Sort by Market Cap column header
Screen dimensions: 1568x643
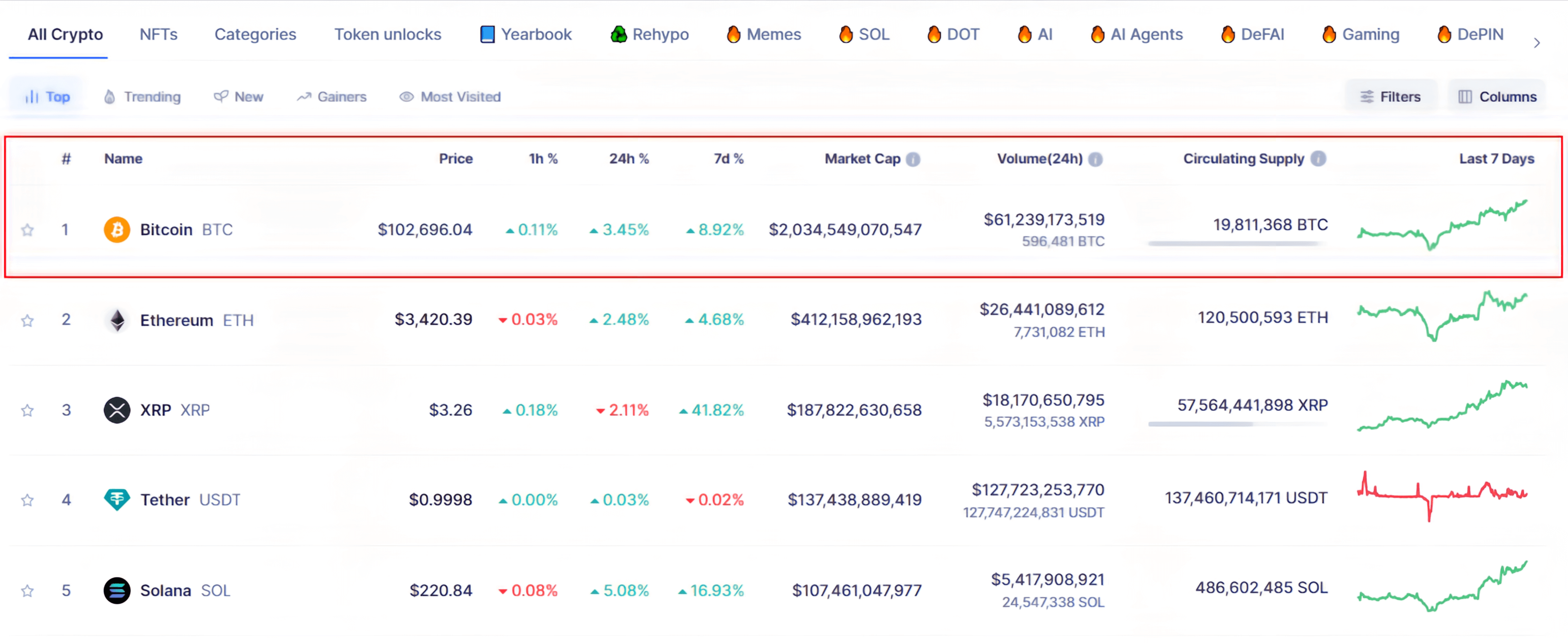(862, 159)
